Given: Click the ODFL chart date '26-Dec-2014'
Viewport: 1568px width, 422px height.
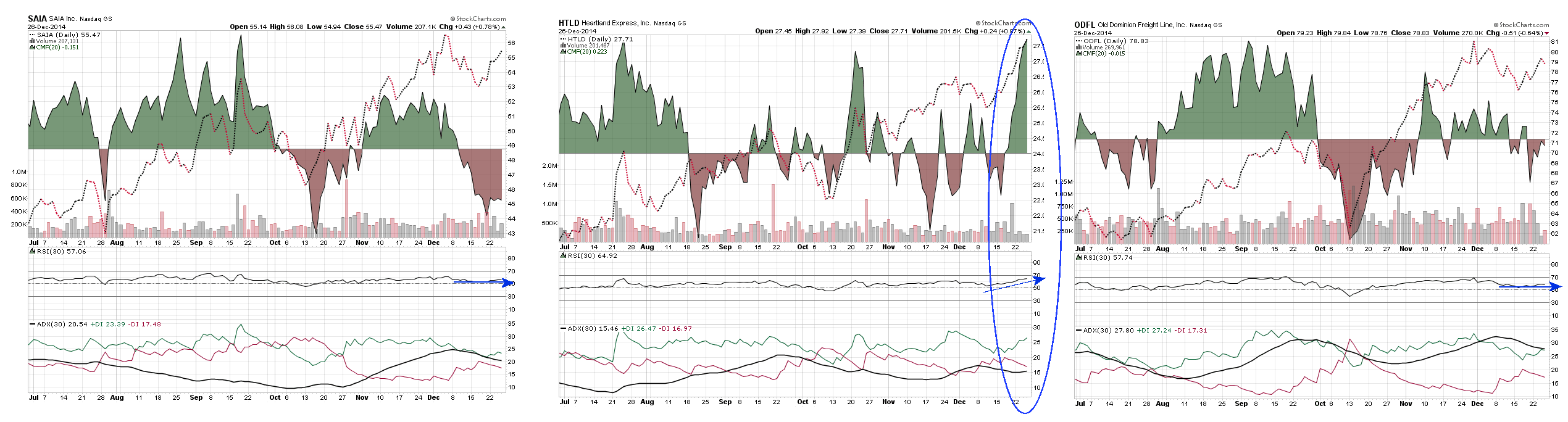Looking at the screenshot, I should (x=1093, y=33).
